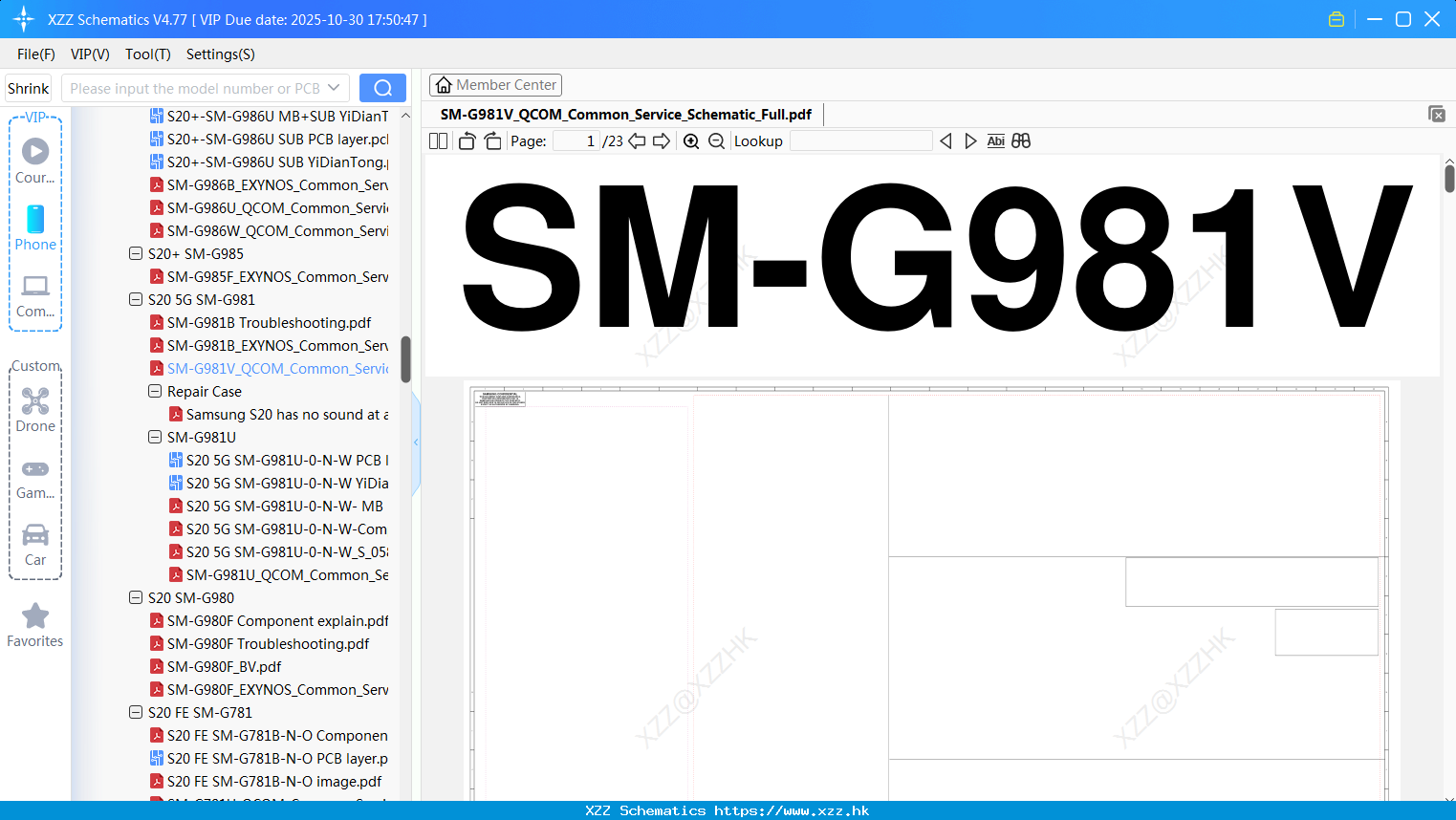Rotate page clockwise
This screenshot has width=1456, height=820.
click(492, 141)
